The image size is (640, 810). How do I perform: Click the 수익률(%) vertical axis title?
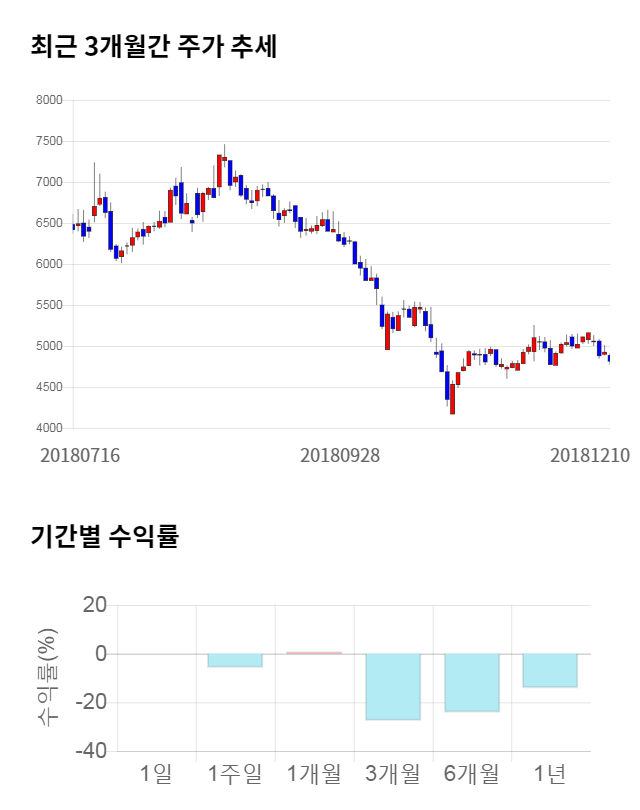click(x=47, y=677)
